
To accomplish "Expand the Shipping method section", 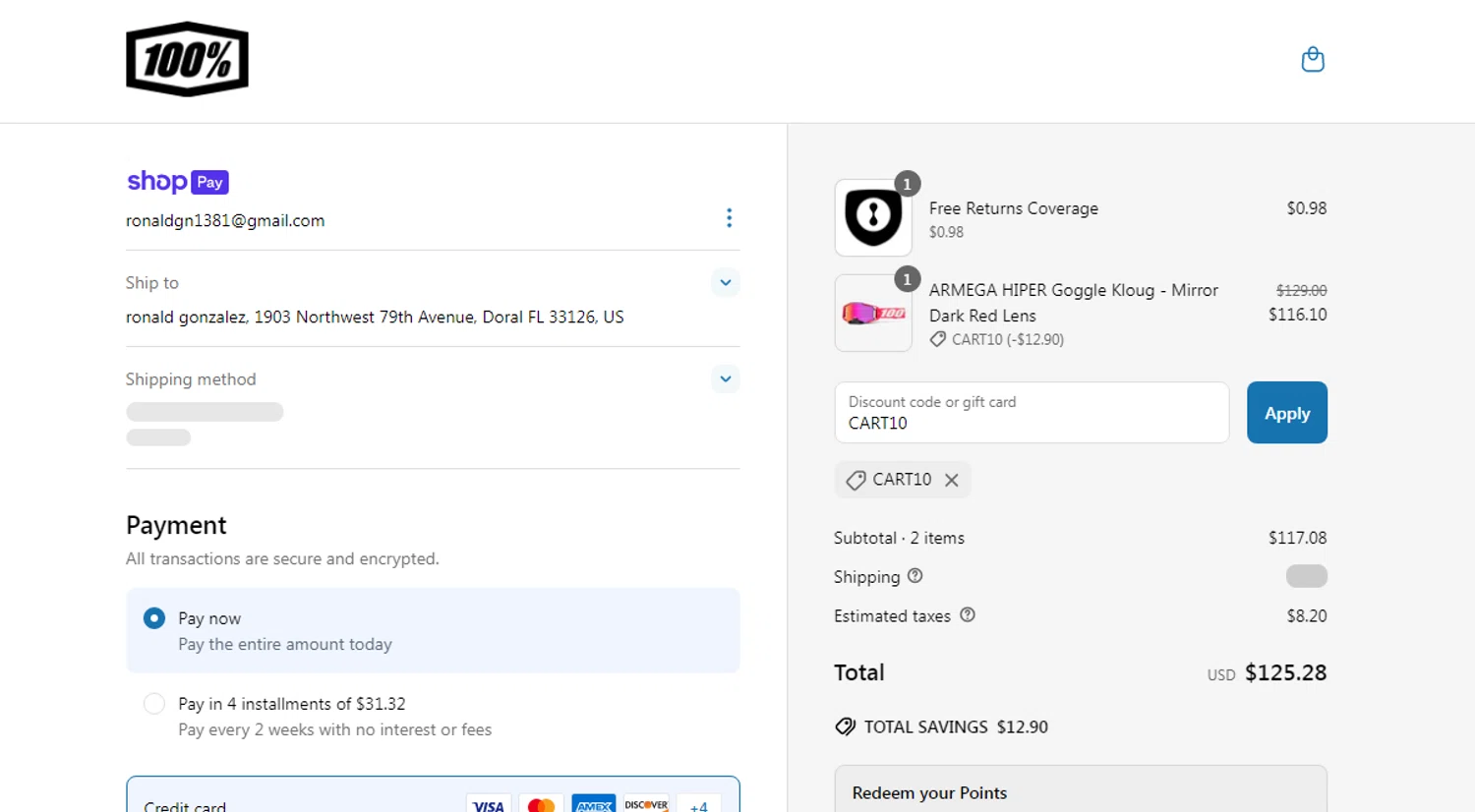I will pyautogui.click(x=726, y=378).
